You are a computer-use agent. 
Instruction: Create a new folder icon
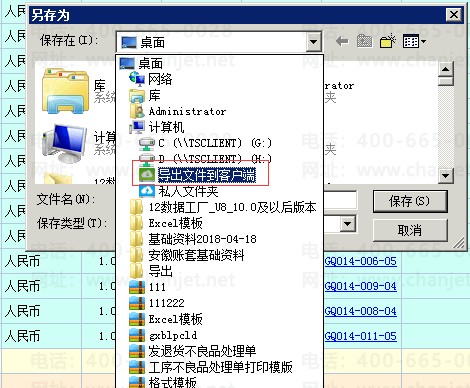pyautogui.click(x=388, y=41)
